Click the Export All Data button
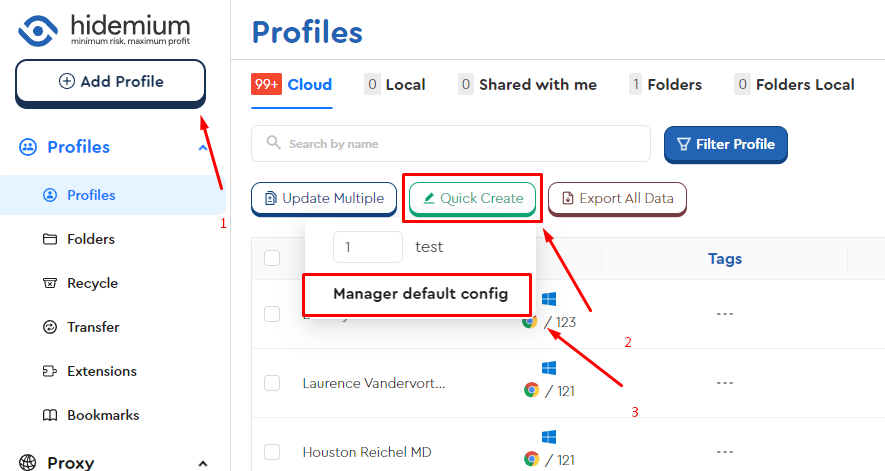 [617, 199]
